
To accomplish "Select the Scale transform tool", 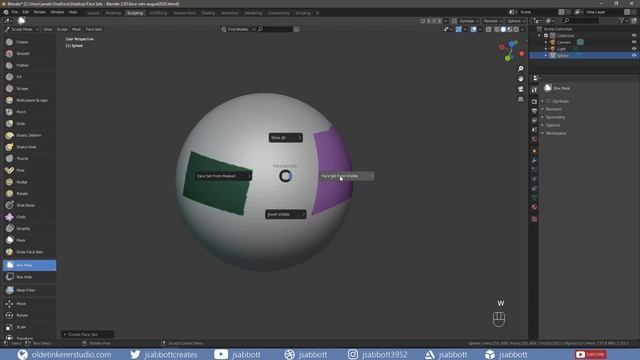I will tap(29, 327).
